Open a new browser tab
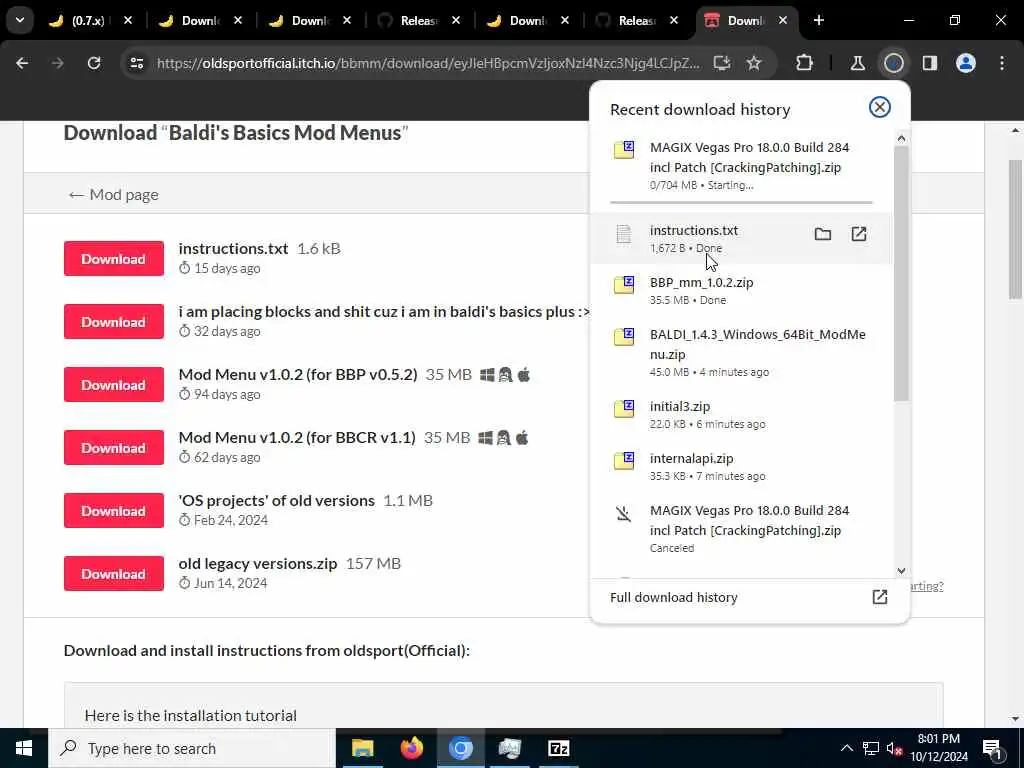Screen dimensions: 1024x768 [818, 20]
